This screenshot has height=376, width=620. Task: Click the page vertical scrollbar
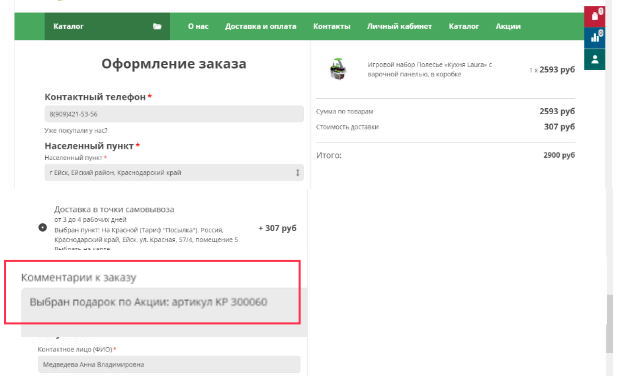pyautogui.click(x=609, y=323)
